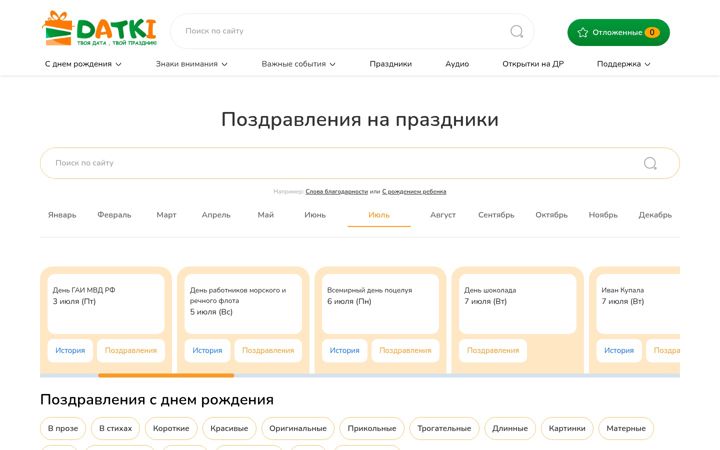Open Поздравления for День шоколада
Image resolution: width=720 pixels, height=450 pixels.
point(493,350)
